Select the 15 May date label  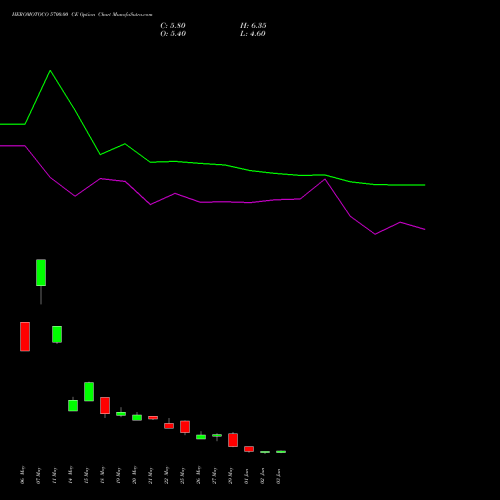(87, 475)
